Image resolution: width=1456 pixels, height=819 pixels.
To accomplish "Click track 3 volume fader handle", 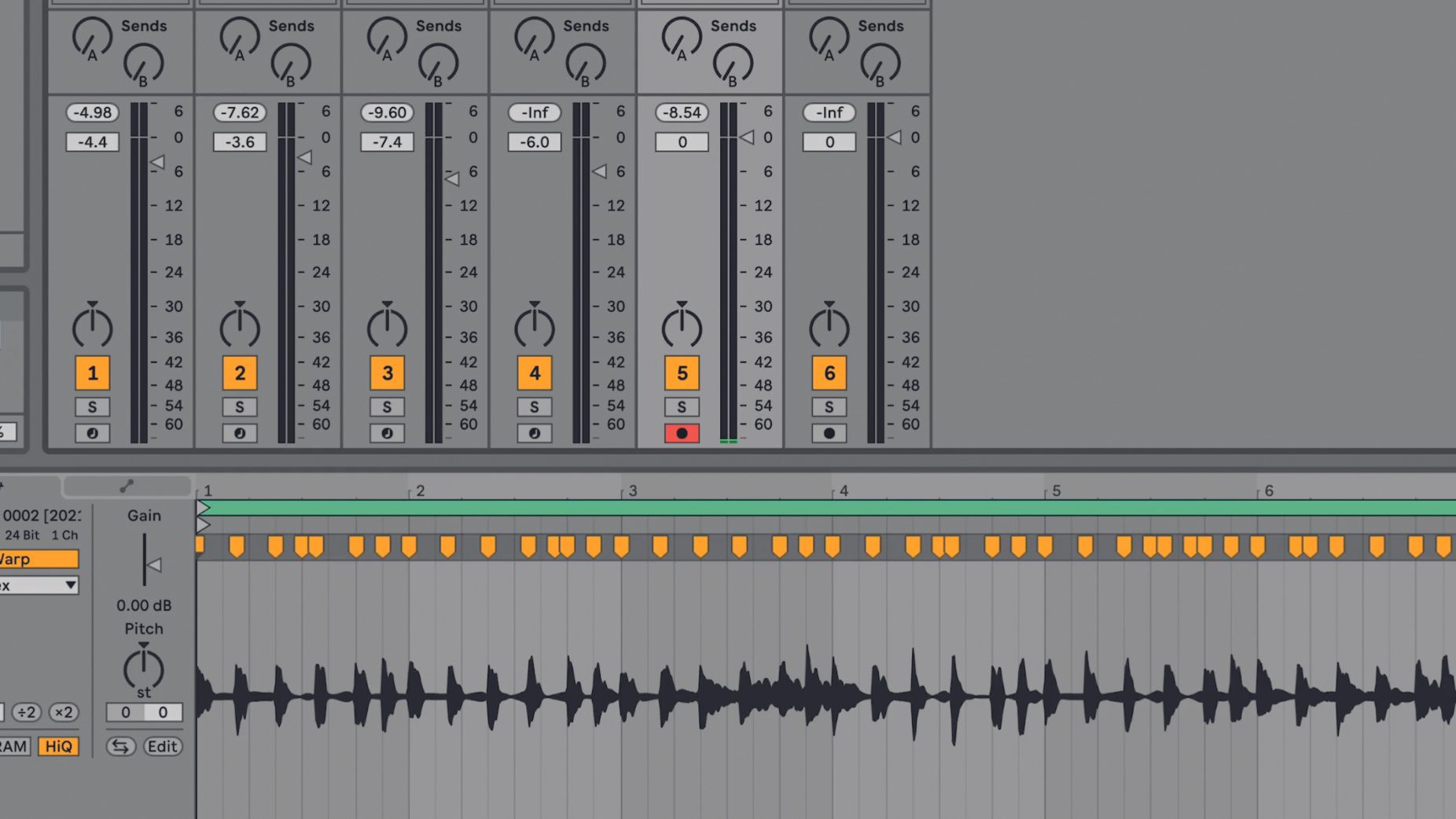I will click(x=452, y=178).
